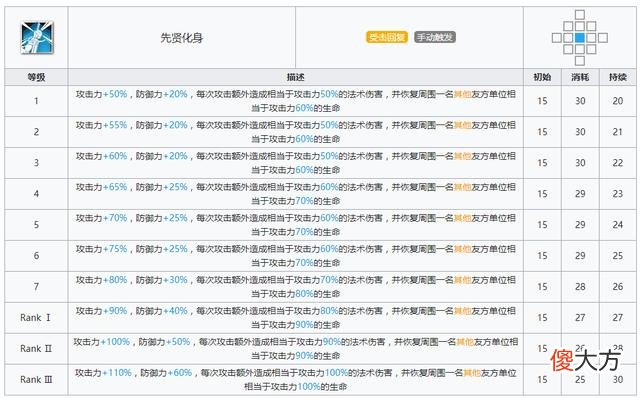The width and height of the screenshot is (640, 398).
Task: Click the 初始 value 15 in level 4 row
Action: click(542, 194)
